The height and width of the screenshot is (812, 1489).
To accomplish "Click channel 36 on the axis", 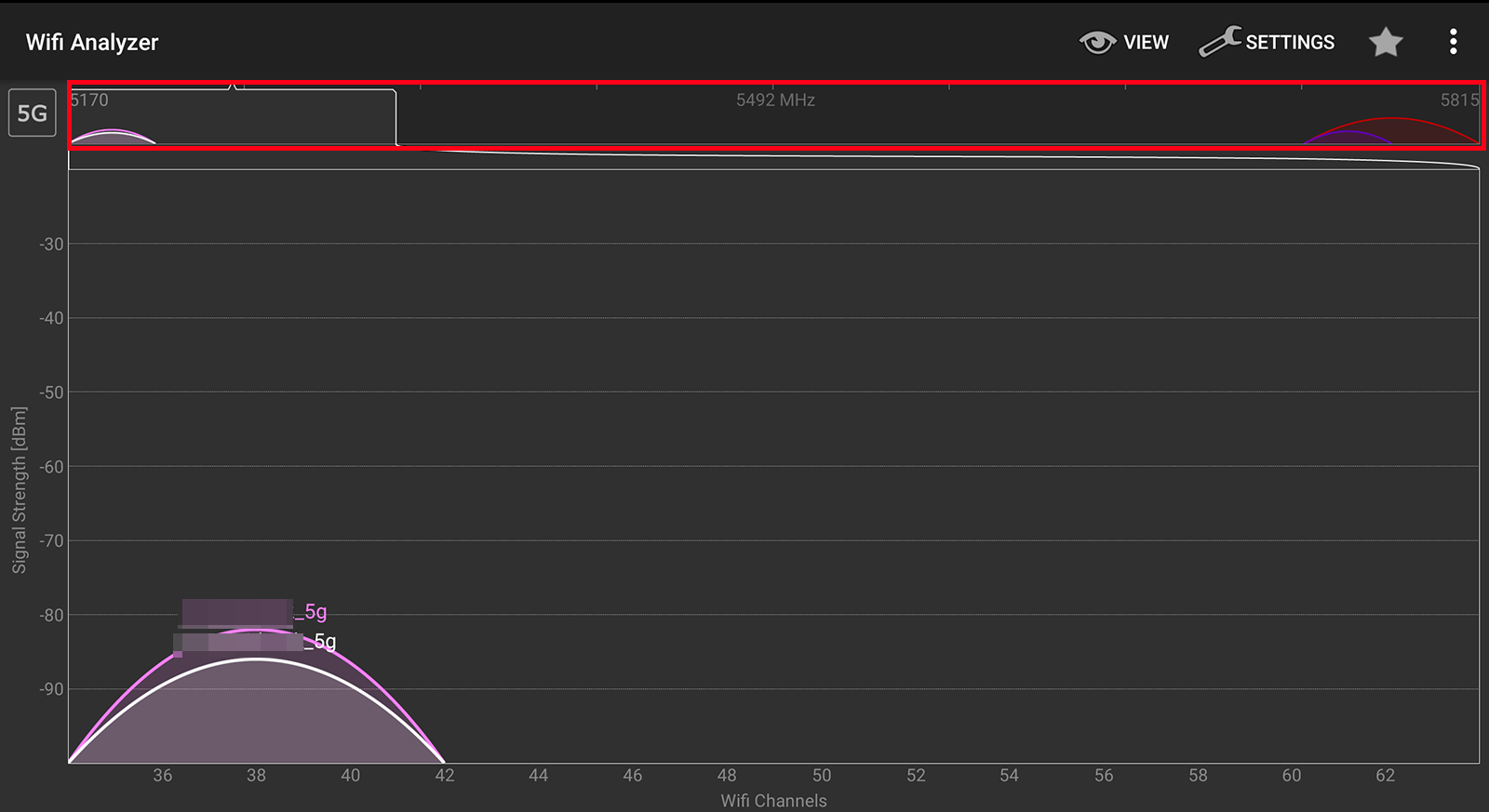I will 162,776.
